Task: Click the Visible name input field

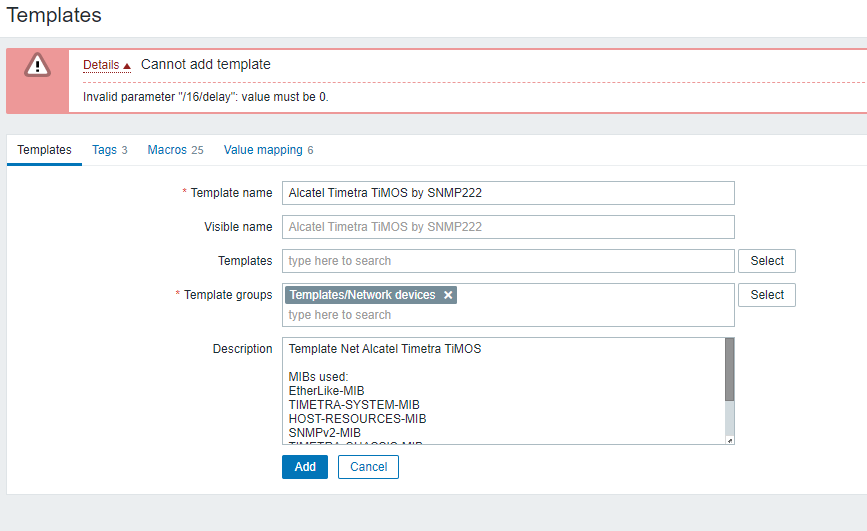Action: 508,227
